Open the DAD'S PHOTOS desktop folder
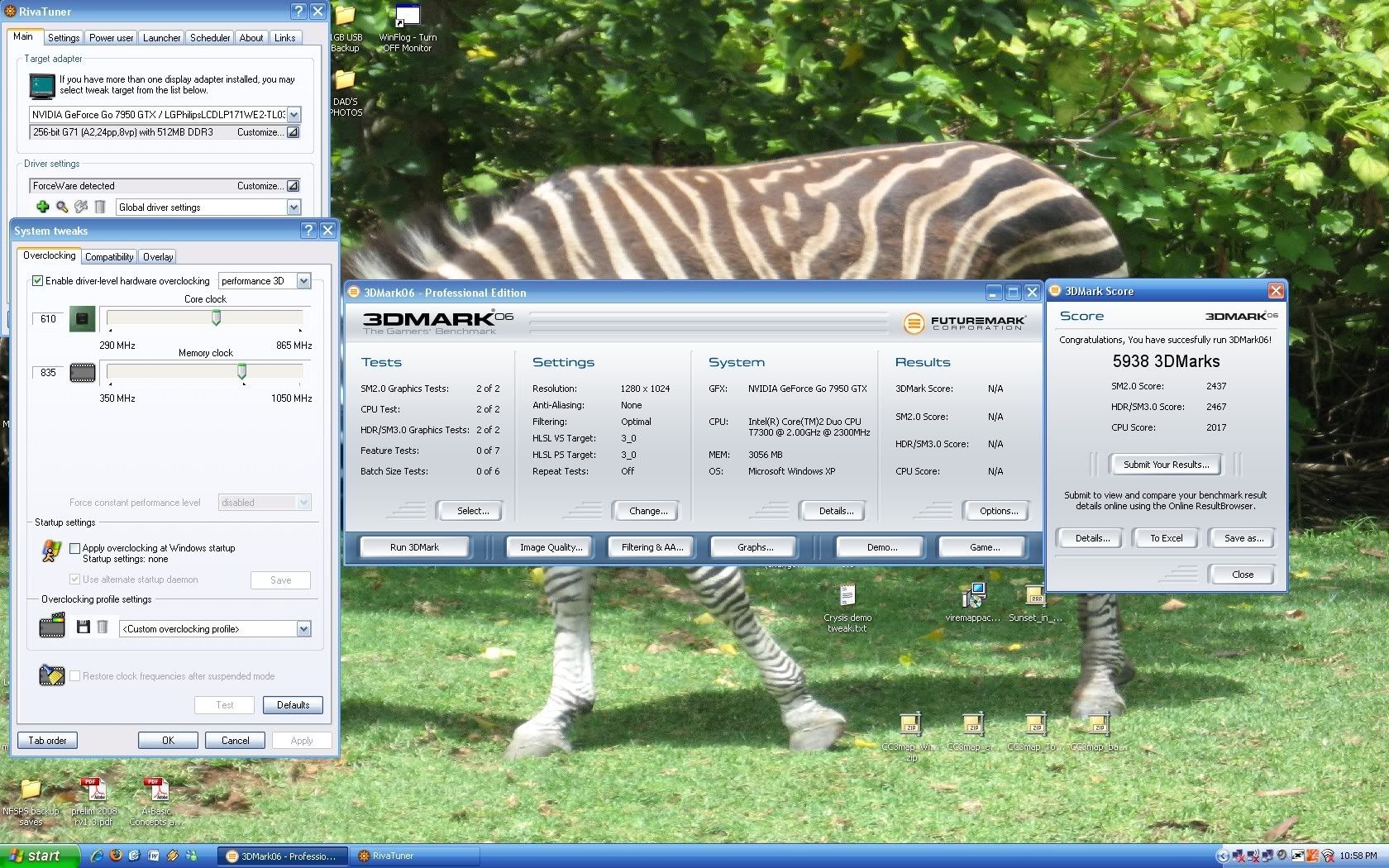This screenshot has height=868, width=1389. pyautogui.click(x=345, y=80)
